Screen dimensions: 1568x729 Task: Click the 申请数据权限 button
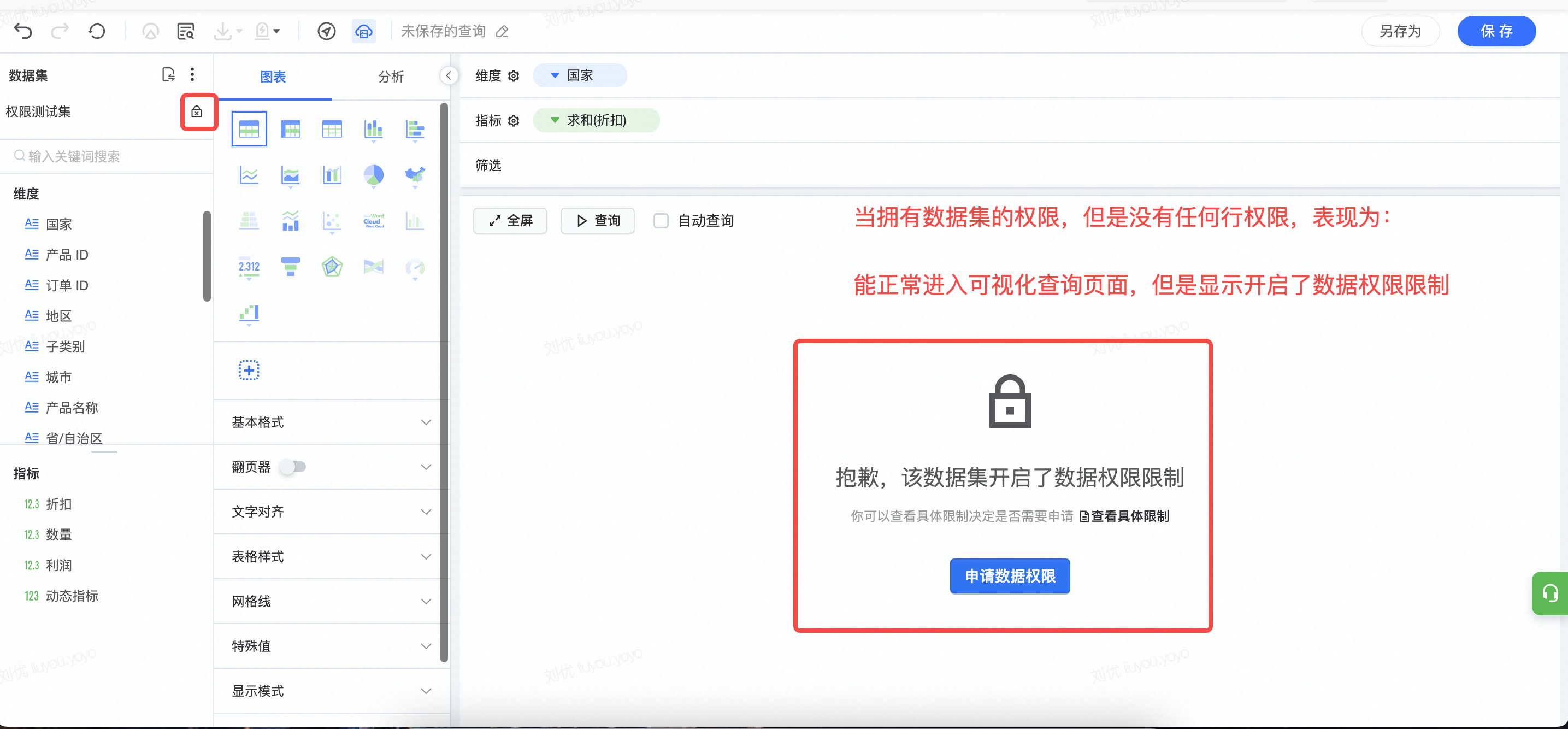coord(1010,576)
